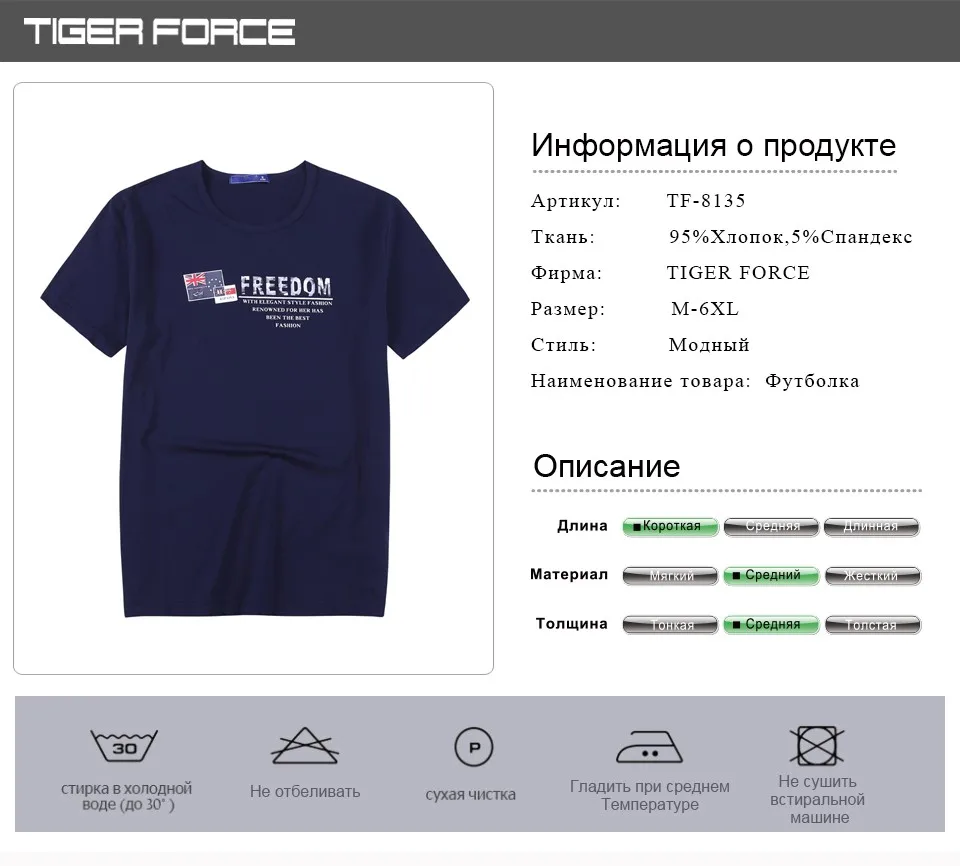This screenshot has height=866, width=960.
Task: Click the сухая чистка caption
Action: [x=471, y=795]
